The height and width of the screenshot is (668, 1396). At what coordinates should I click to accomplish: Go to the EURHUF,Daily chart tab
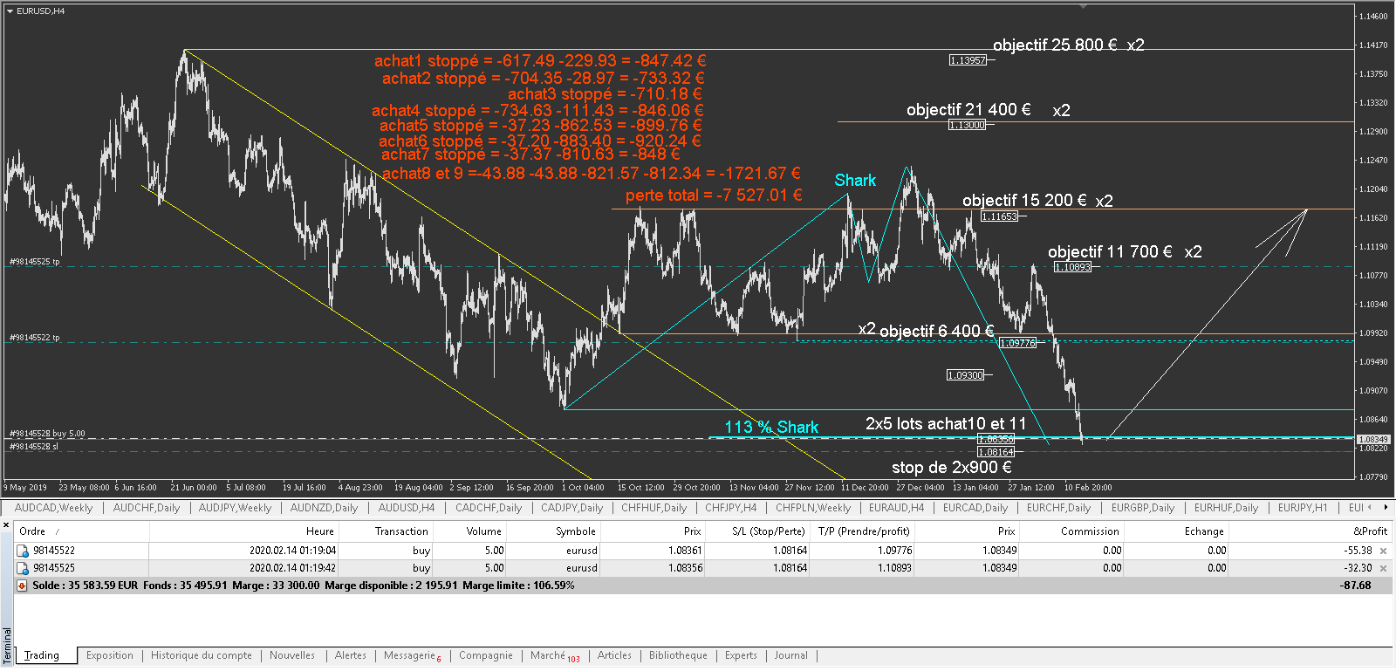coord(1226,508)
